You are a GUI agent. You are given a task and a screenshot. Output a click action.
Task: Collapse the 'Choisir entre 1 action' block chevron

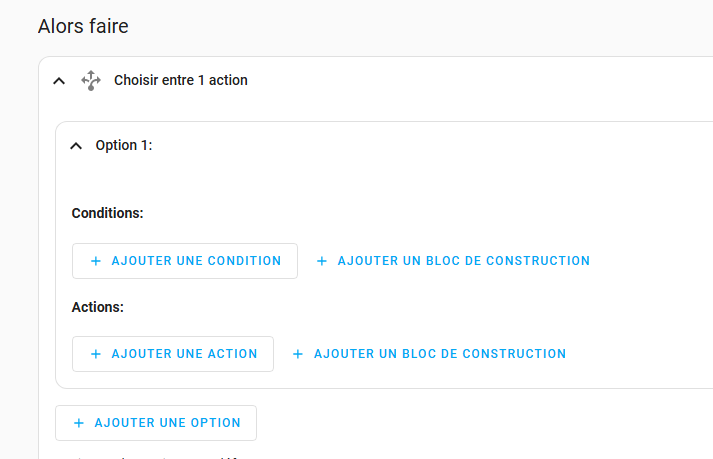click(x=59, y=81)
